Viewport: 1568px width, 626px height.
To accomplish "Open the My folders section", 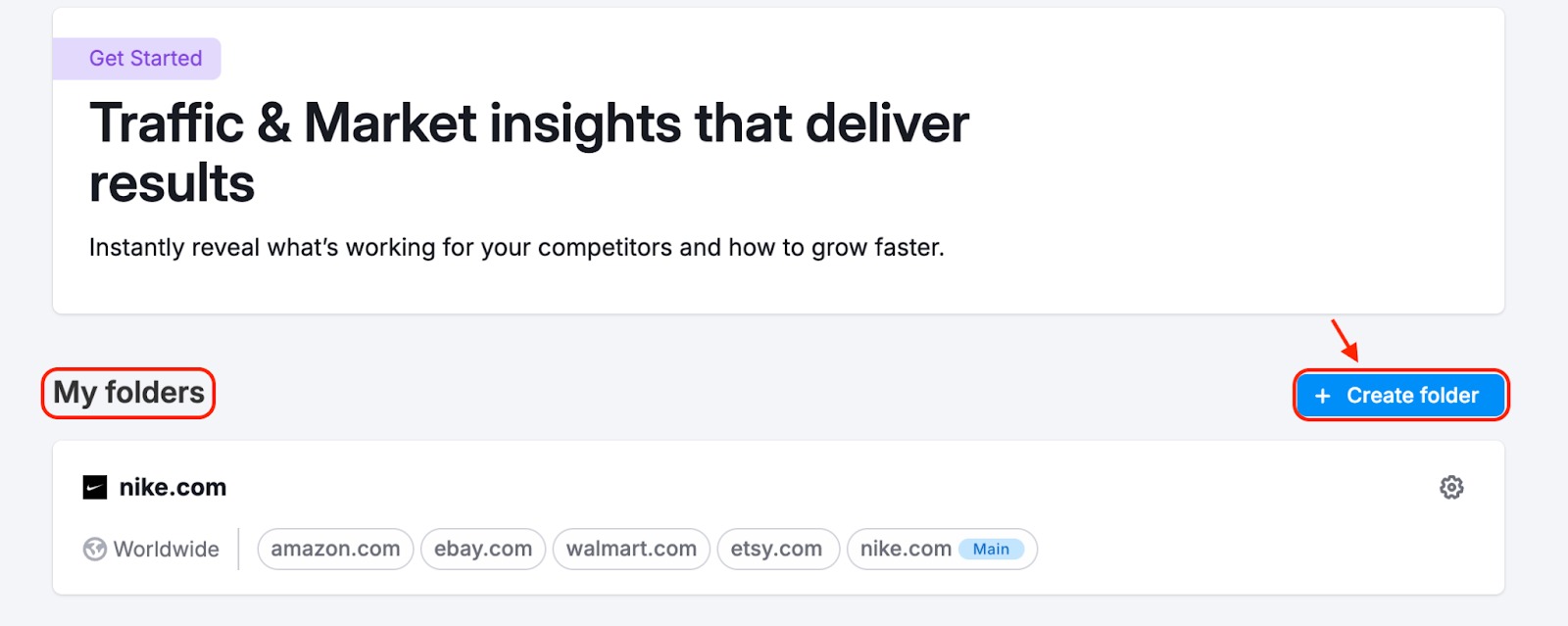I will point(126,394).
